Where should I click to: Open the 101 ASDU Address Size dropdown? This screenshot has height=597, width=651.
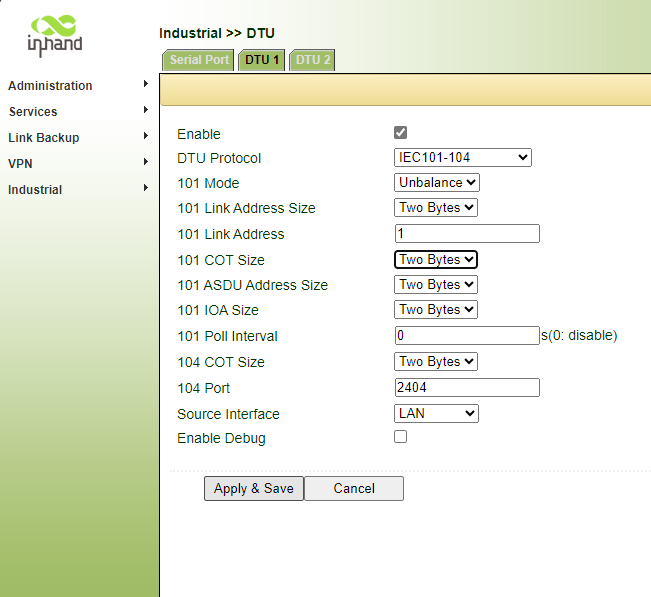click(436, 284)
